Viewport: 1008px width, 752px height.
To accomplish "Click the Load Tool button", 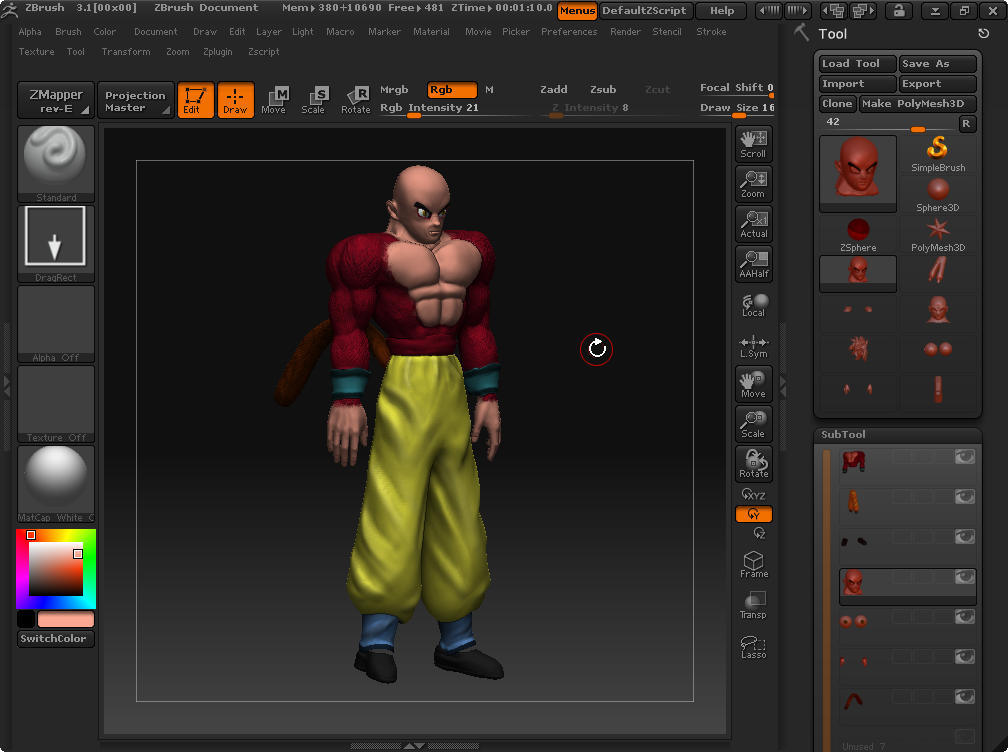I will (x=858, y=64).
